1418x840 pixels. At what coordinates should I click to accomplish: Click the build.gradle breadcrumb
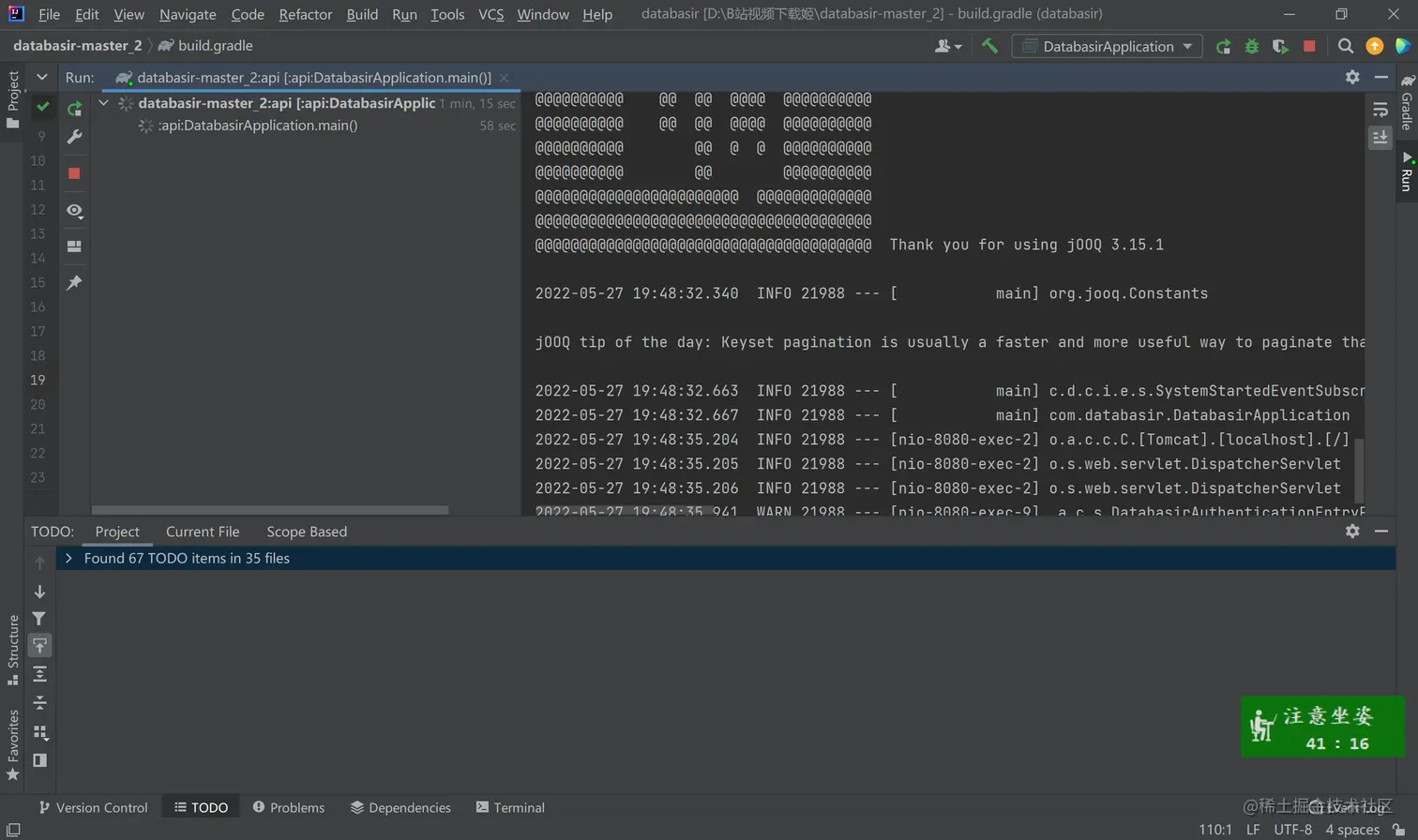(206, 46)
